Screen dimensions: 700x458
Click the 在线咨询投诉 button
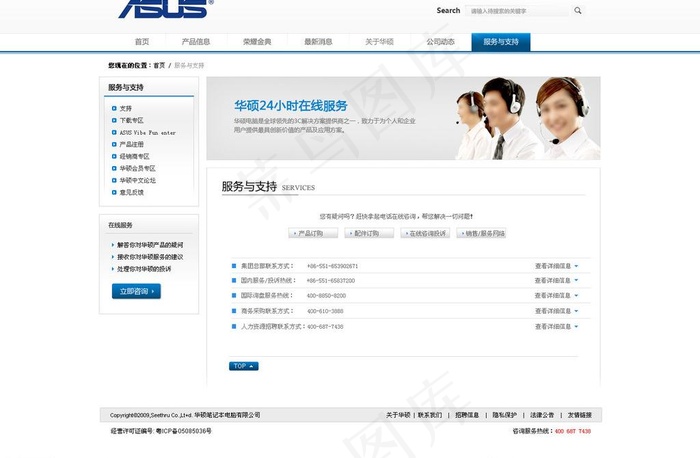click(x=425, y=233)
